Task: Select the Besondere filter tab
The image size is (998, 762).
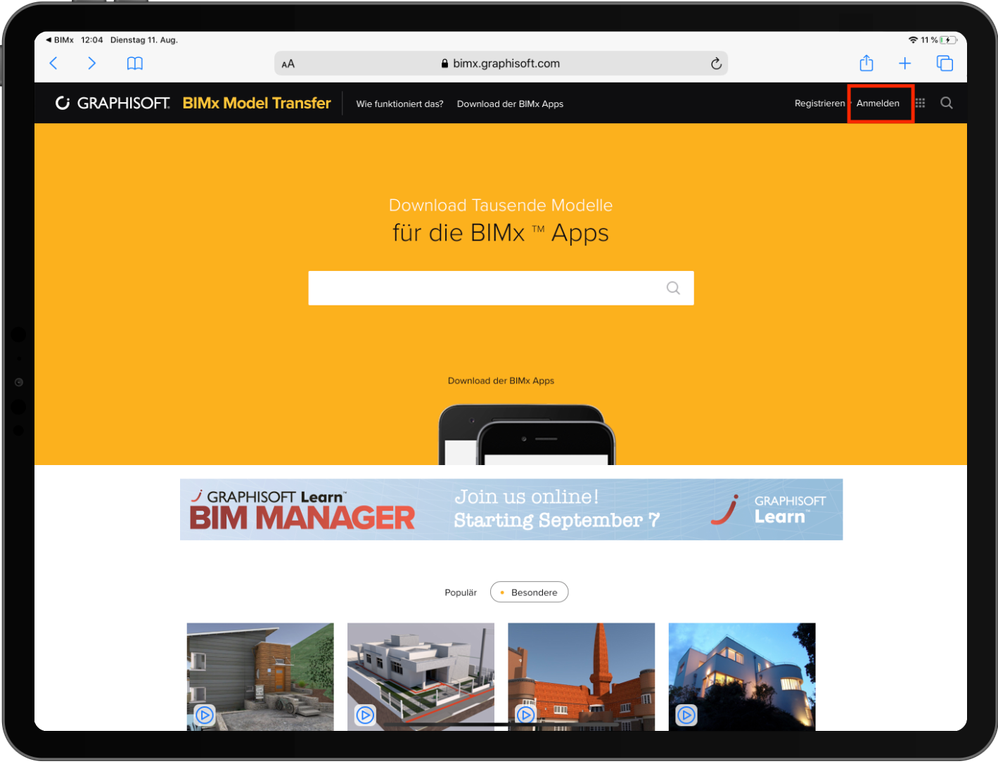Action: (529, 592)
